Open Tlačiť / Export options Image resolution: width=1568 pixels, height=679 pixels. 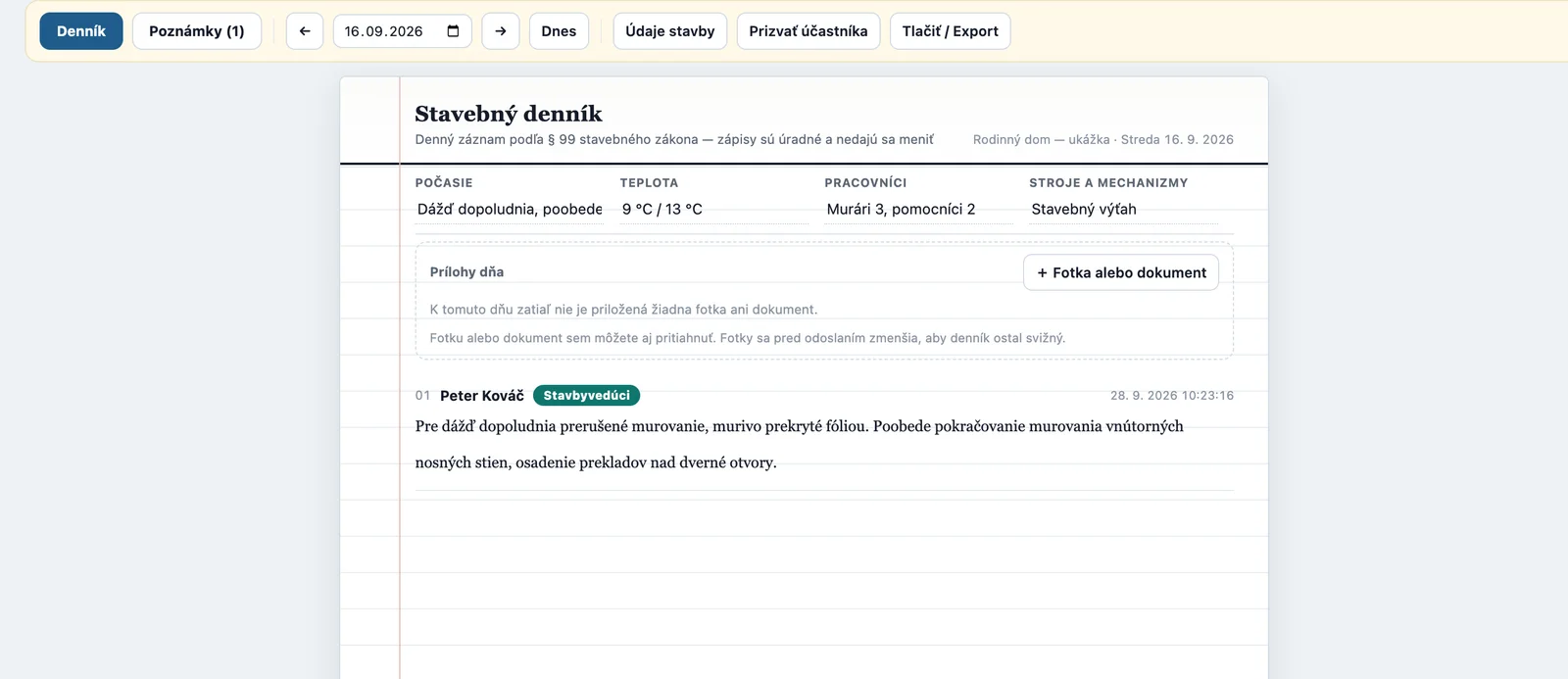951,31
